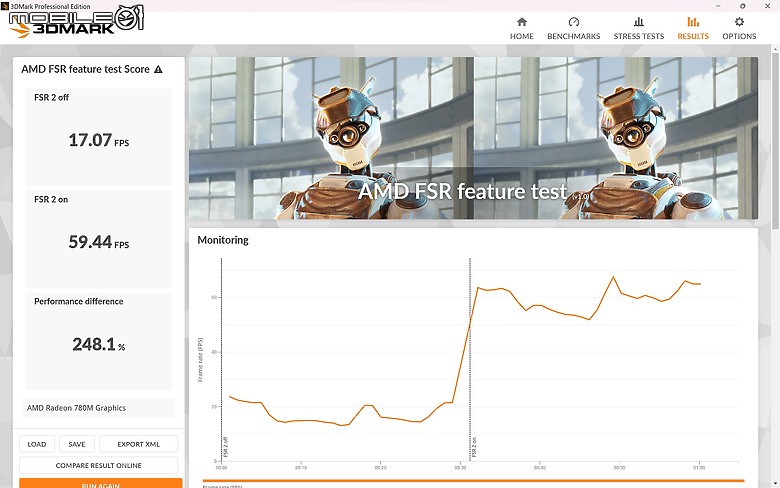Click the Monitoring heading
780x488 pixels.
coord(223,240)
